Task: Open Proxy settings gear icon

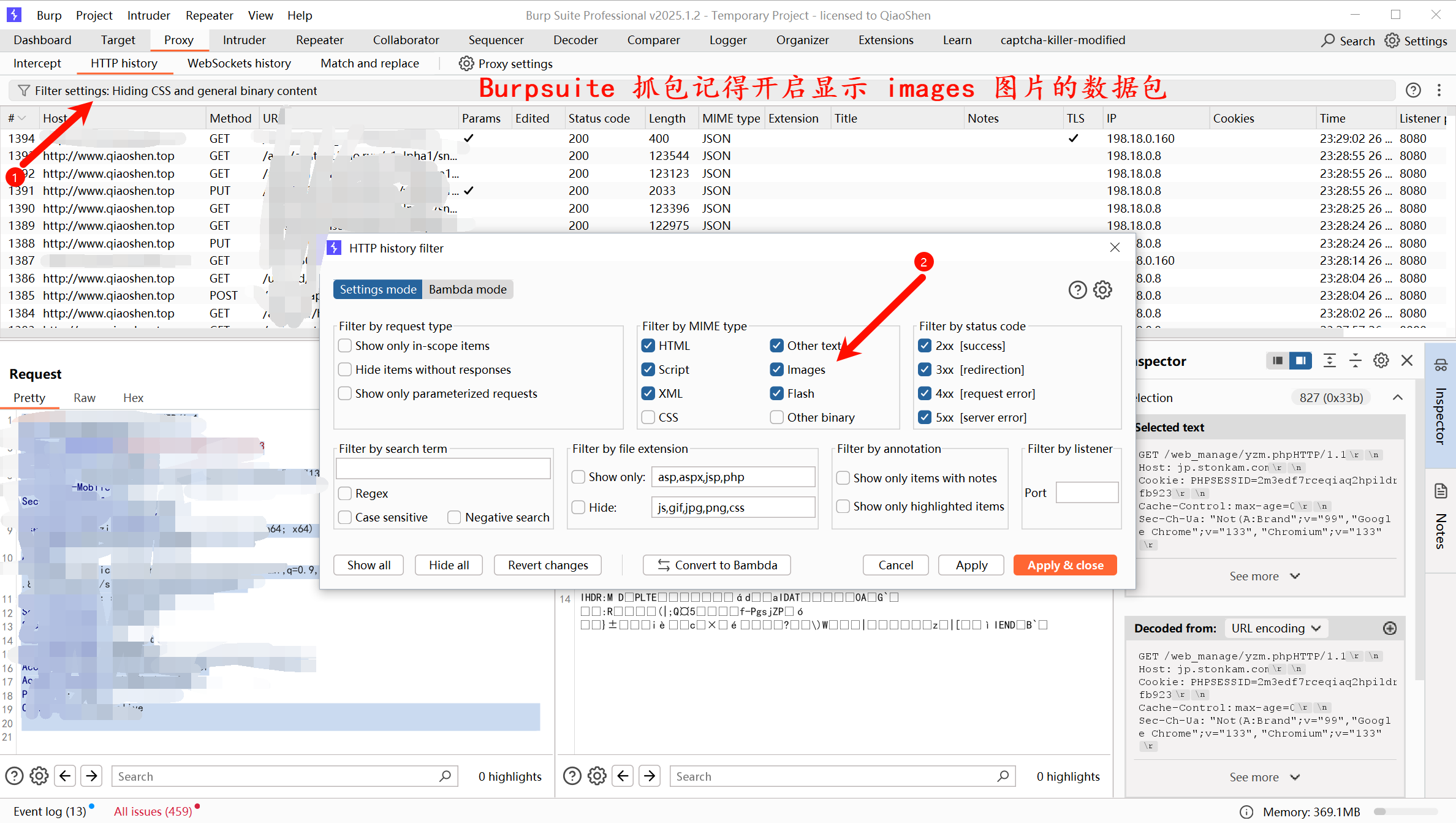Action: (466, 64)
